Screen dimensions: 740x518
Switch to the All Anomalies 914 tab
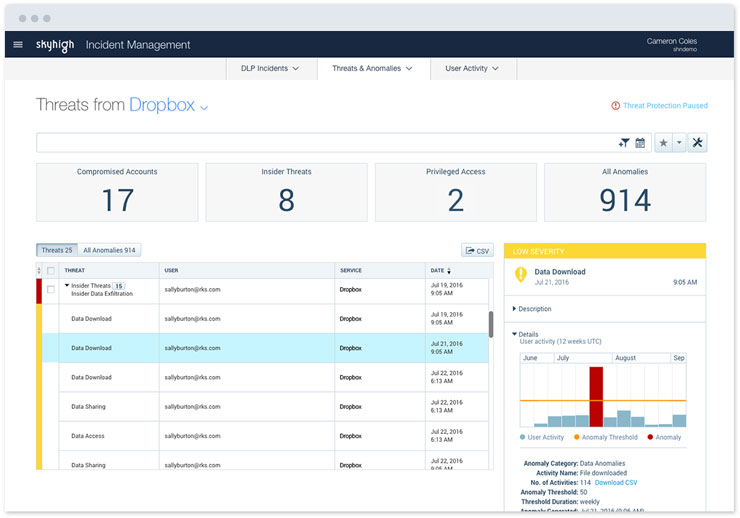coord(109,250)
